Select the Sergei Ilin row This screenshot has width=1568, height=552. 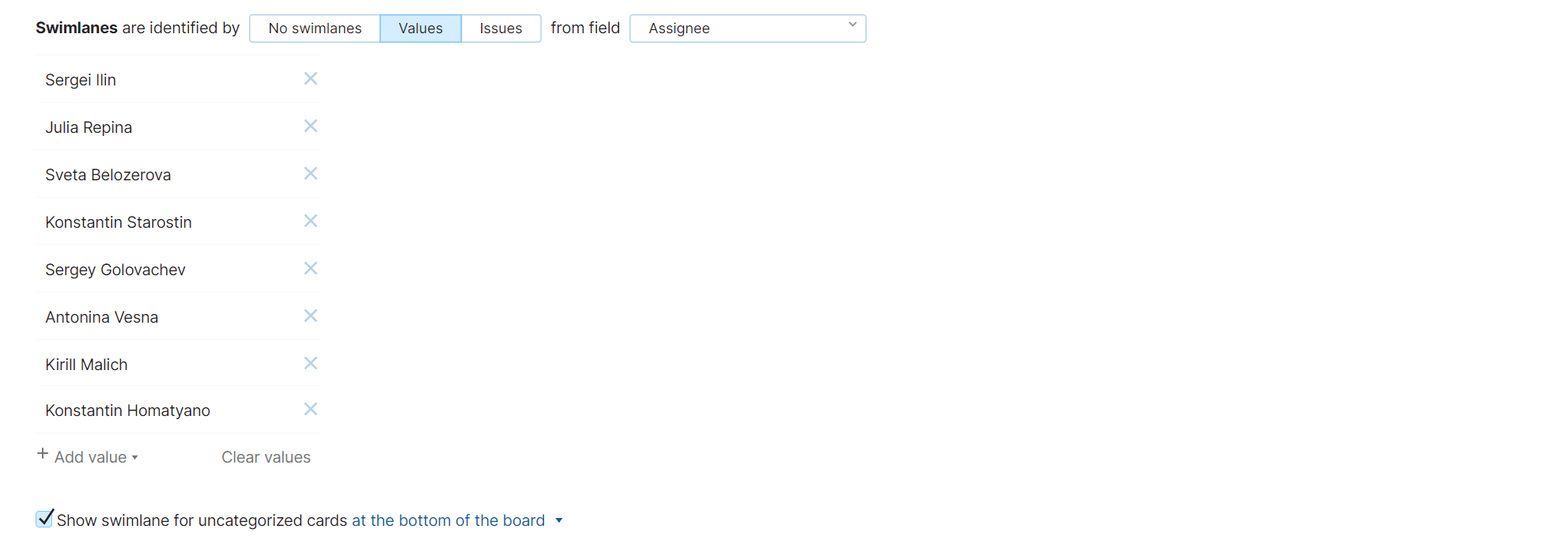[81, 80]
